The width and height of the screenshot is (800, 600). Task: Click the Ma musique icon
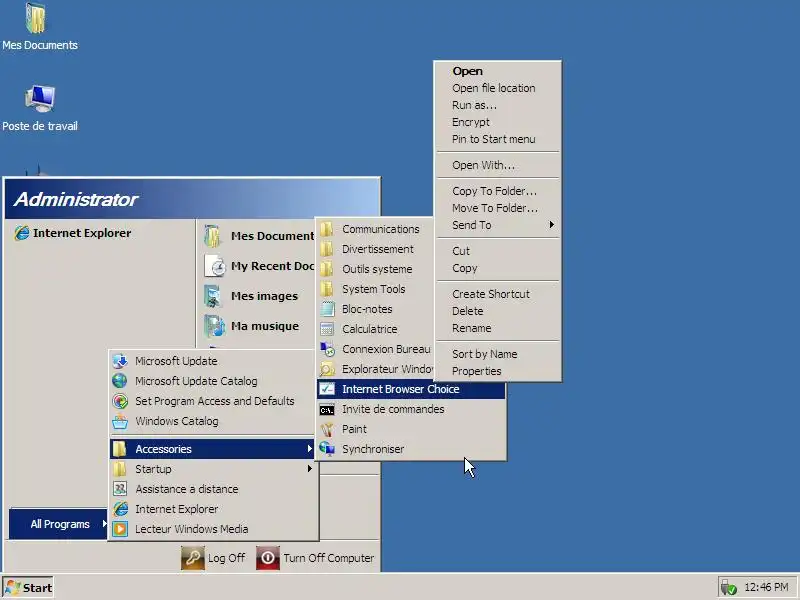point(214,326)
